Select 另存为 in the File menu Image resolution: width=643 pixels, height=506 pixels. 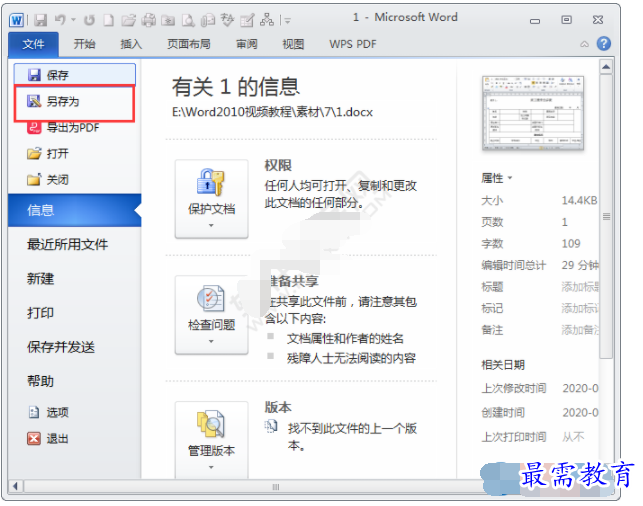74,103
